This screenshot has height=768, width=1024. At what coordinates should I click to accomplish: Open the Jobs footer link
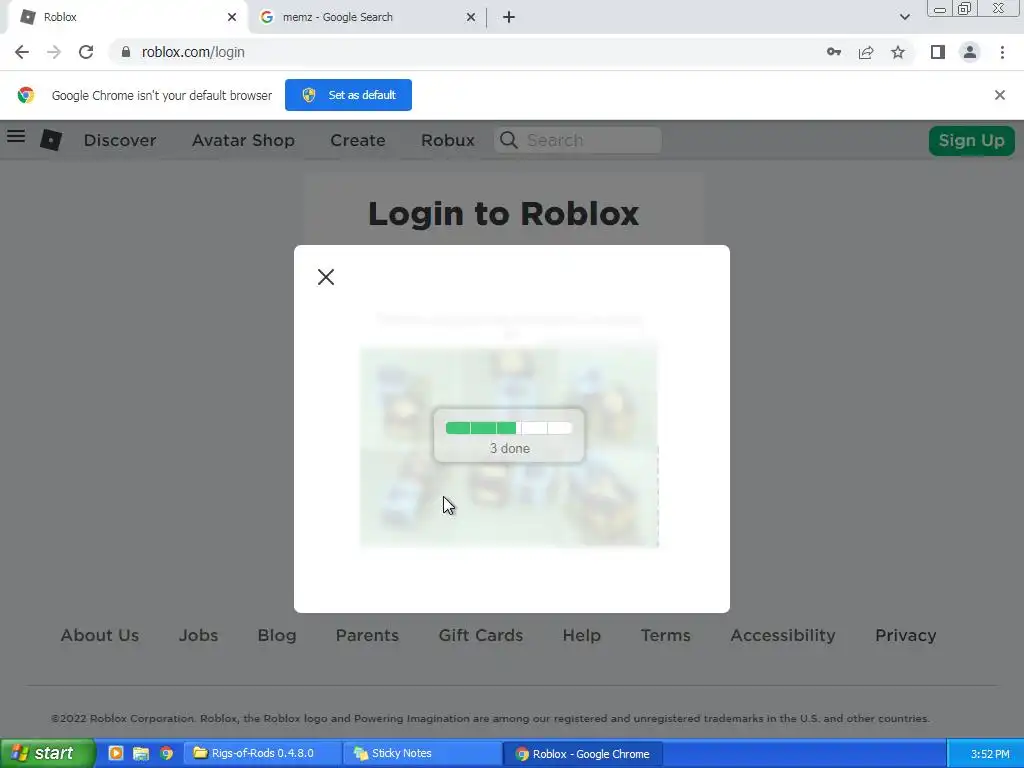199,635
